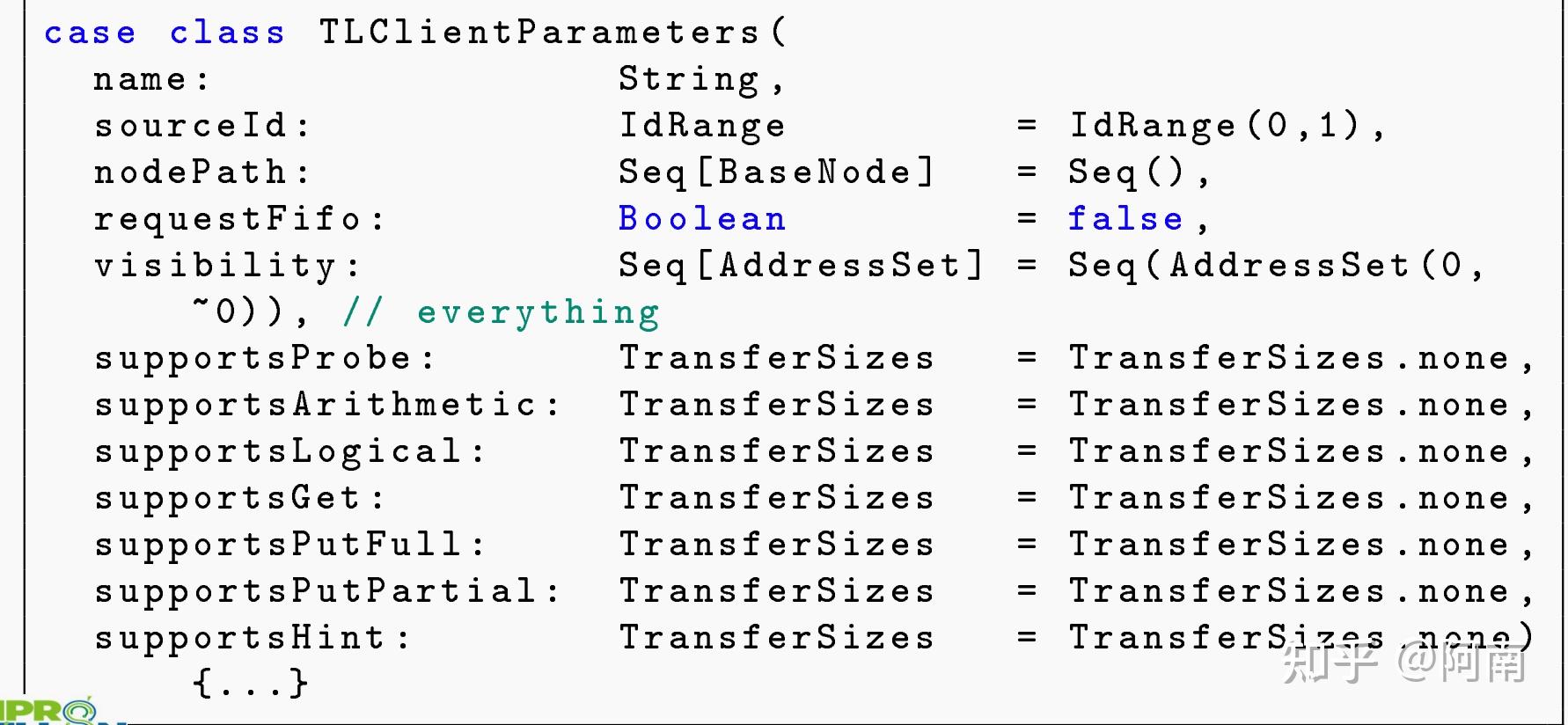Click the blue 'false' default value
Viewport: 1568px width, 725px height.
pyautogui.click(x=1125, y=219)
